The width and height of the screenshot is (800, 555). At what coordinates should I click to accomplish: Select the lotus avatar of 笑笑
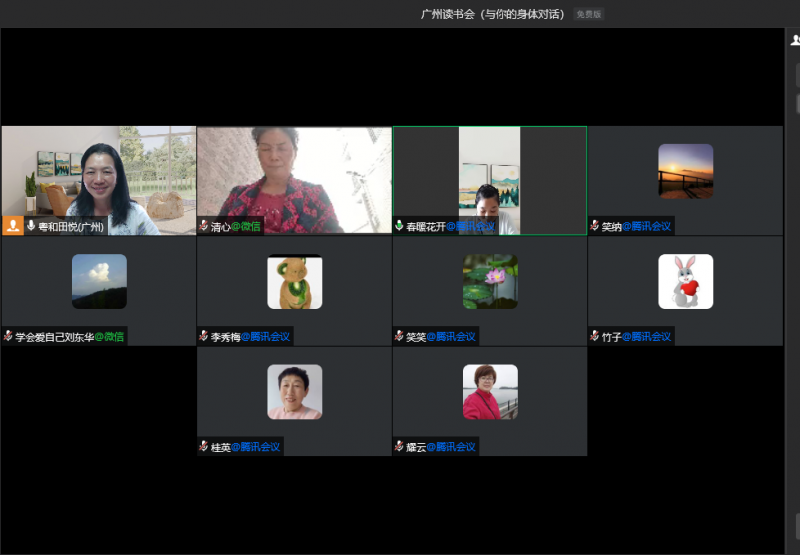pos(490,282)
